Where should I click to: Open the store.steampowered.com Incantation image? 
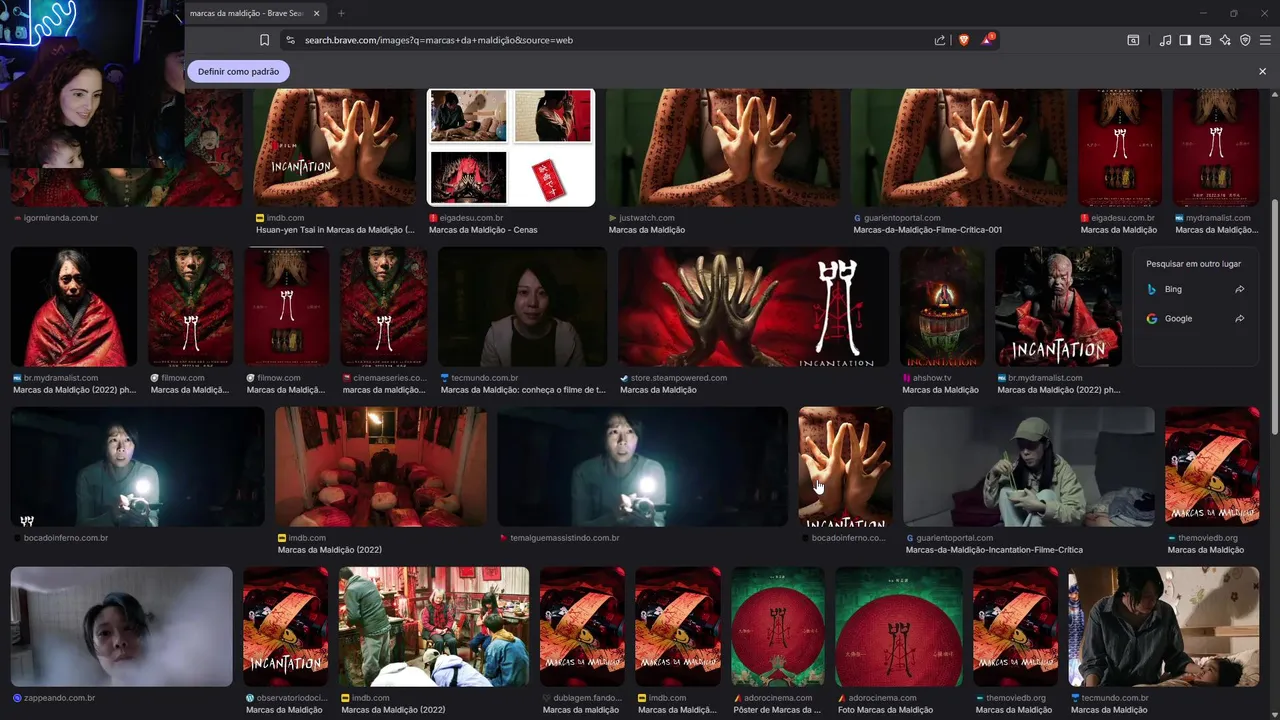tap(753, 307)
